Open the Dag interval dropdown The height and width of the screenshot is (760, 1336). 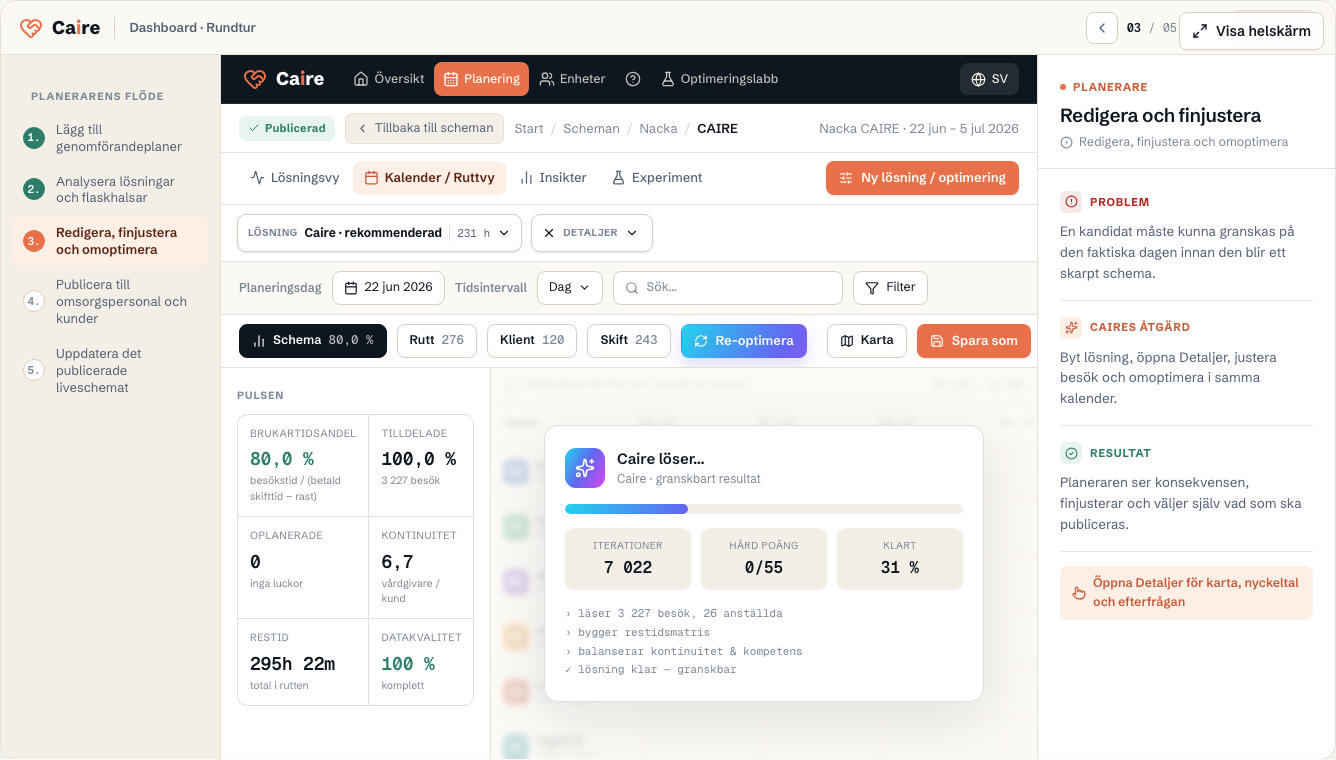tap(570, 288)
